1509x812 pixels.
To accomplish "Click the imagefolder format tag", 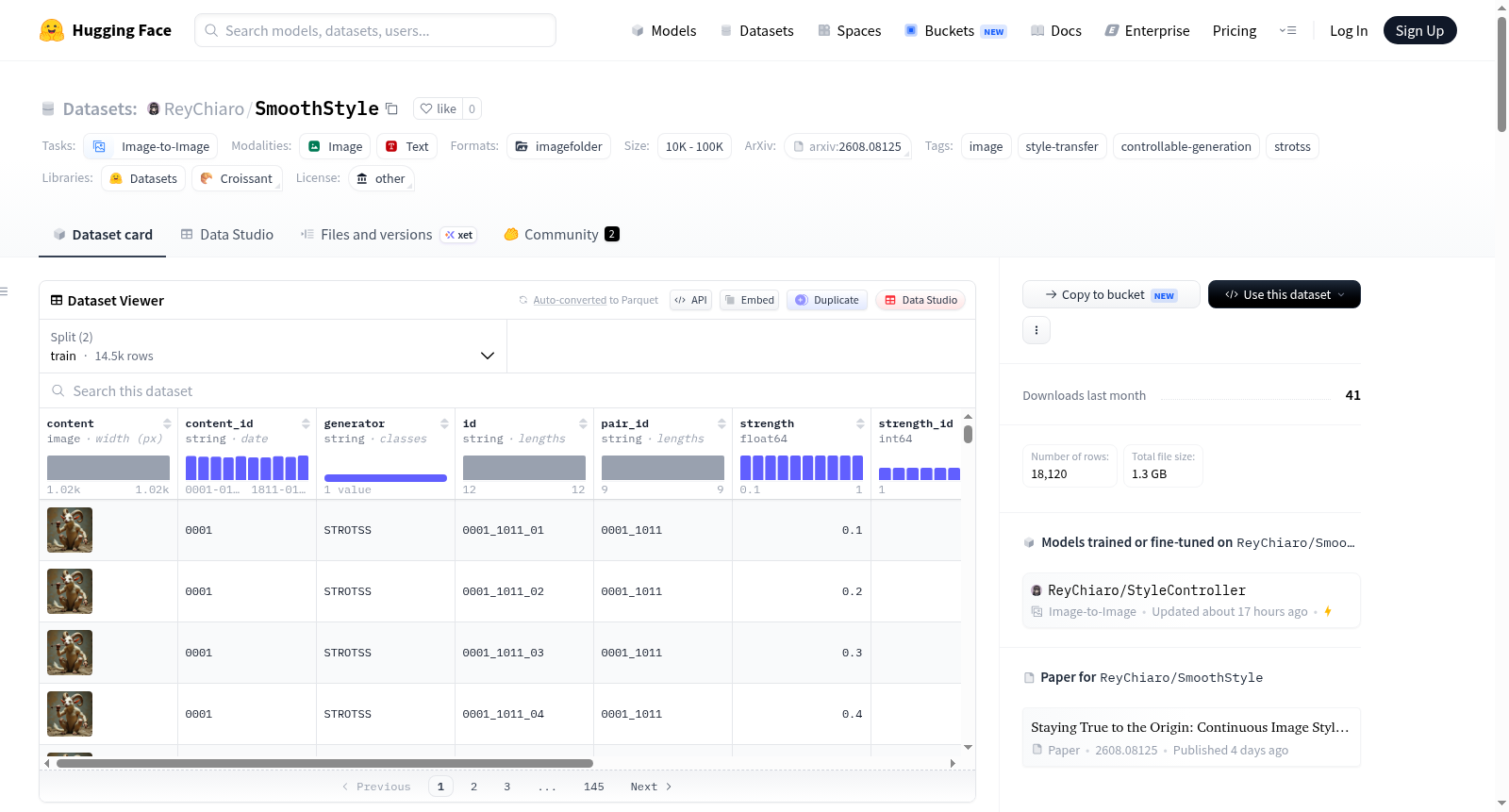I will point(559,146).
